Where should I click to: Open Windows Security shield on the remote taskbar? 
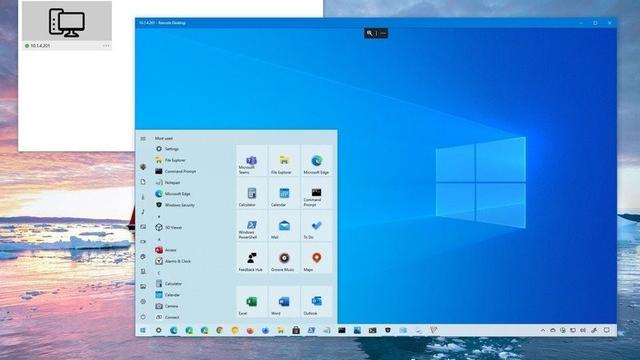388,330
